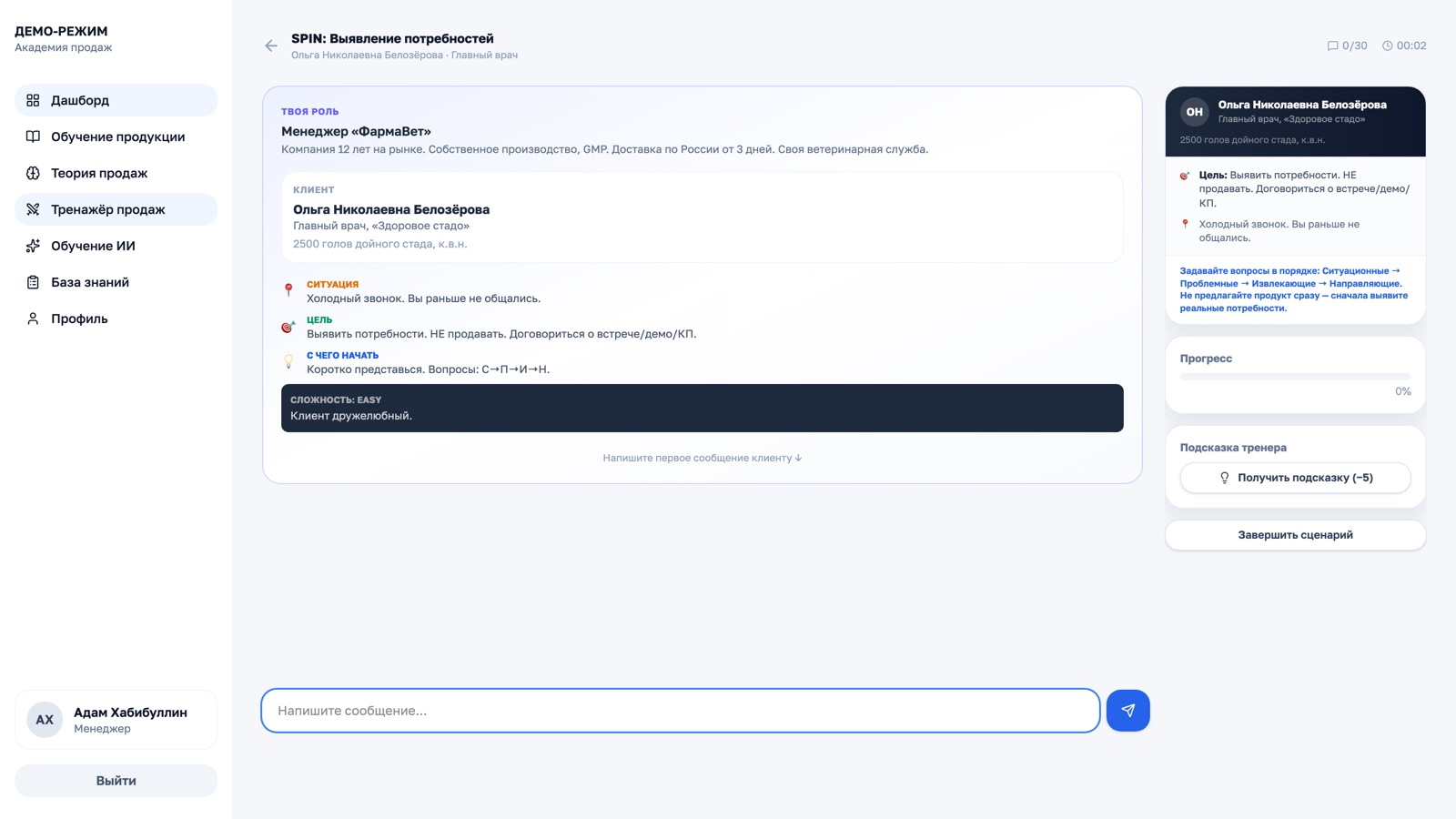Click the Прогресс progress bar

pos(1295,377)
